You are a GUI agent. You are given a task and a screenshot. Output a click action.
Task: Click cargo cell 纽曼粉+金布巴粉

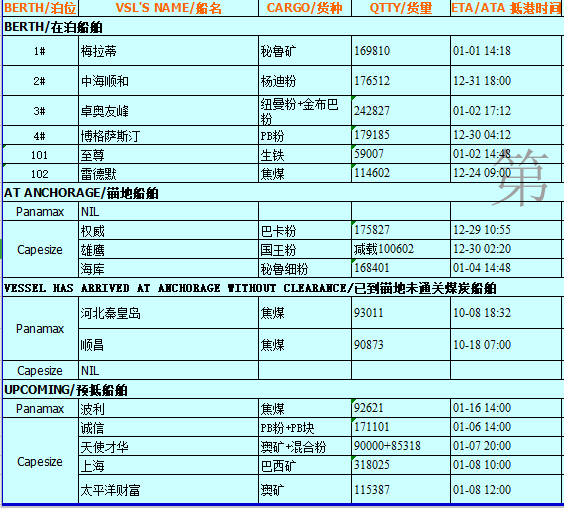tap(305, 110)
